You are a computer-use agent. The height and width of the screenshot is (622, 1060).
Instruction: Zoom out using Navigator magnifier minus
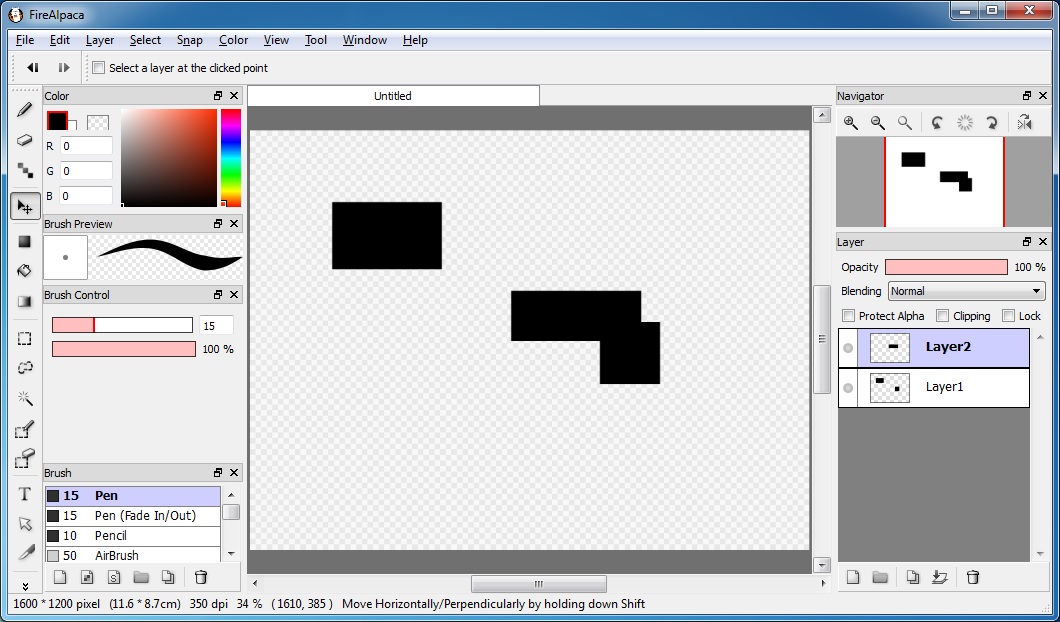877,123
